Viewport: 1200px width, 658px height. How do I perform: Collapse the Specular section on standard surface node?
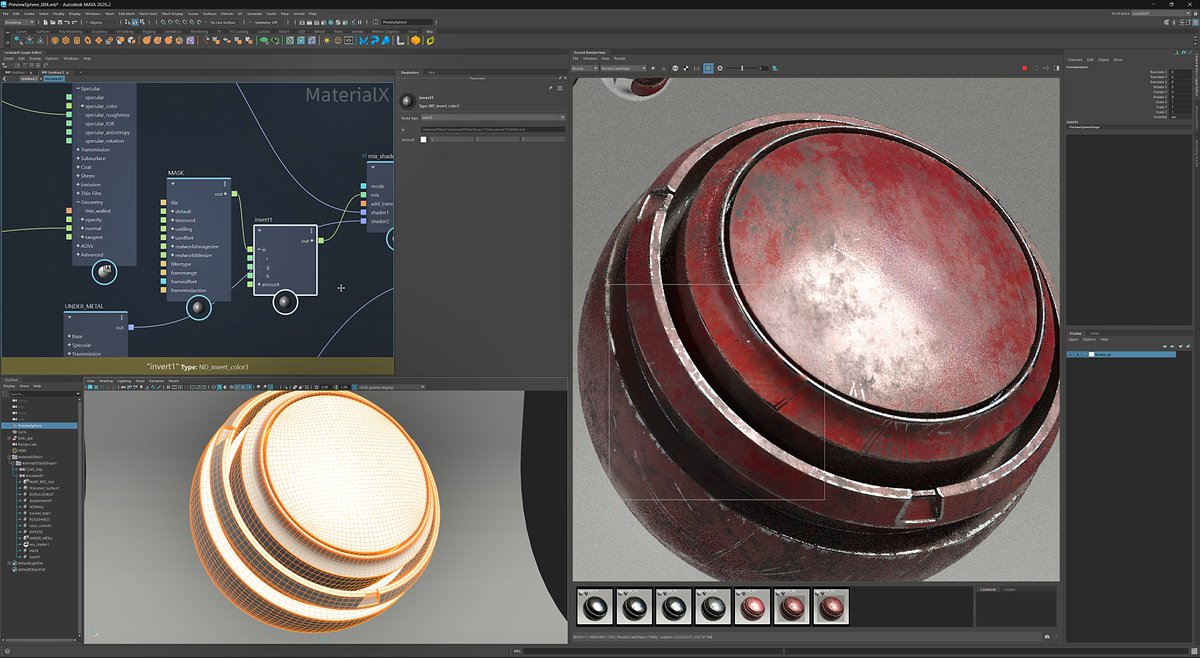point(78,89)
